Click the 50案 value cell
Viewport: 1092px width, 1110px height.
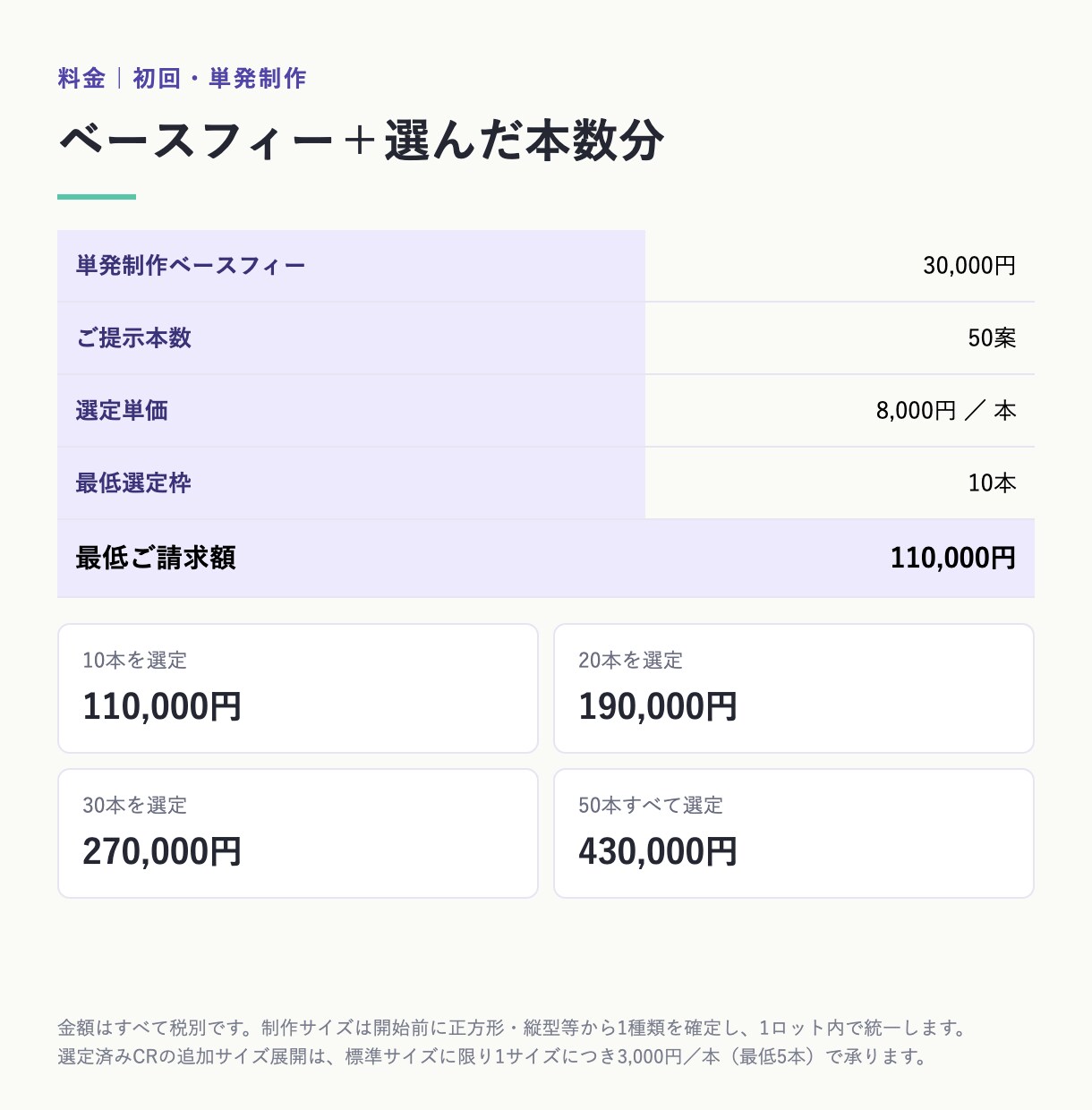coord(992,338)
